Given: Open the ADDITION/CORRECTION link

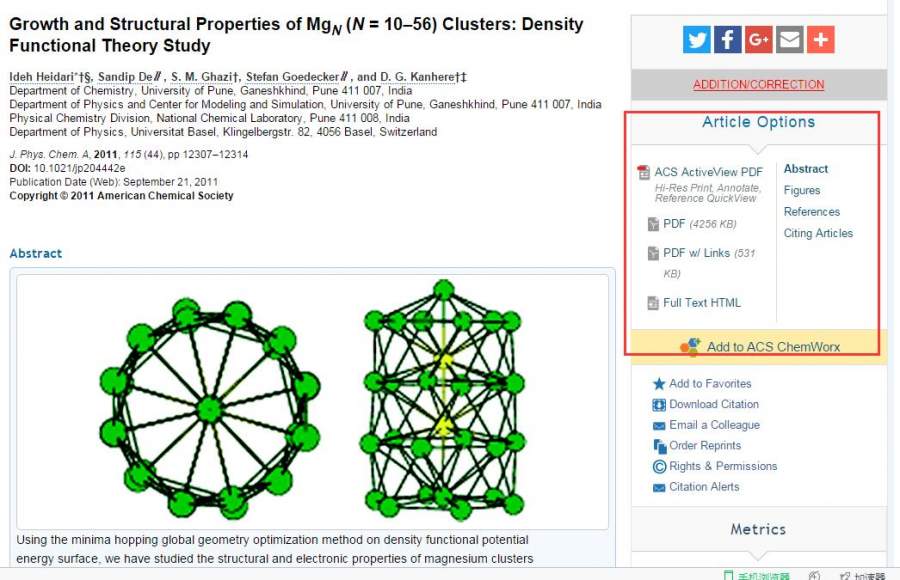Looking at the screenshot, I should (759, 85).
